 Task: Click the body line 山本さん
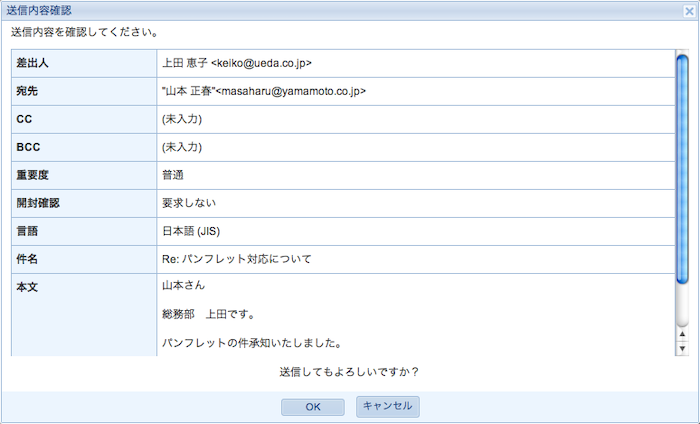coord(183,286)
